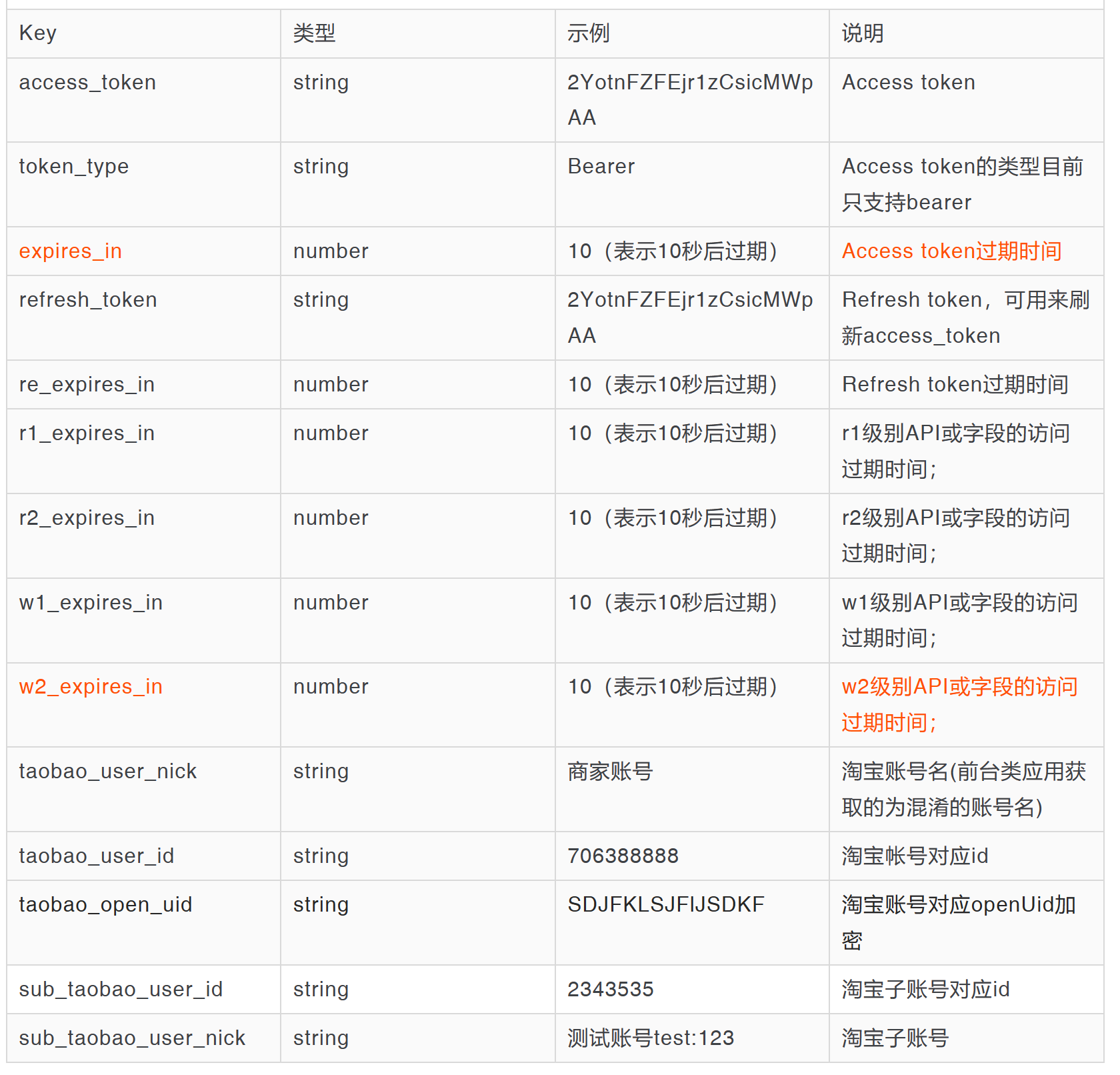Click the red 'w2_expires_in' key
Screen dimensions: 1120x1075
(x=91, y=687)
